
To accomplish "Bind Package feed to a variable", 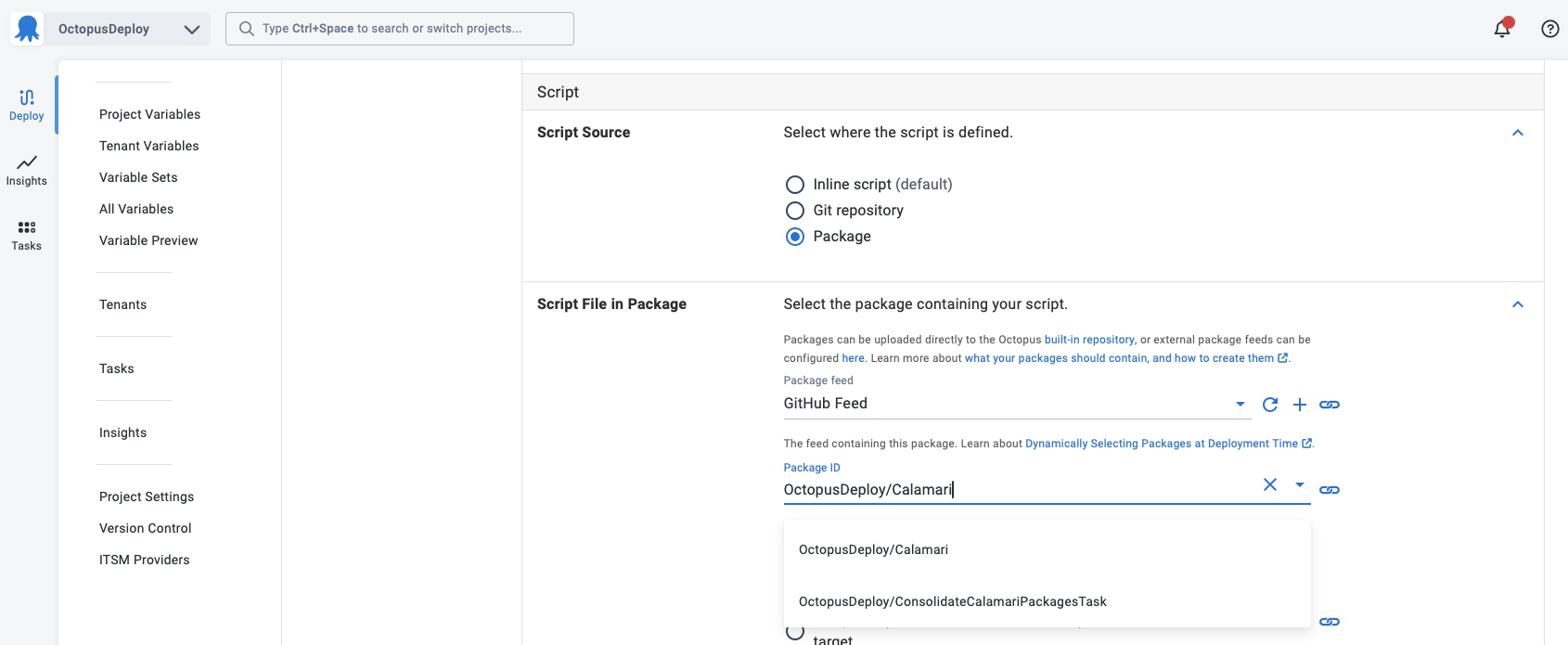I will [1330, 405].
